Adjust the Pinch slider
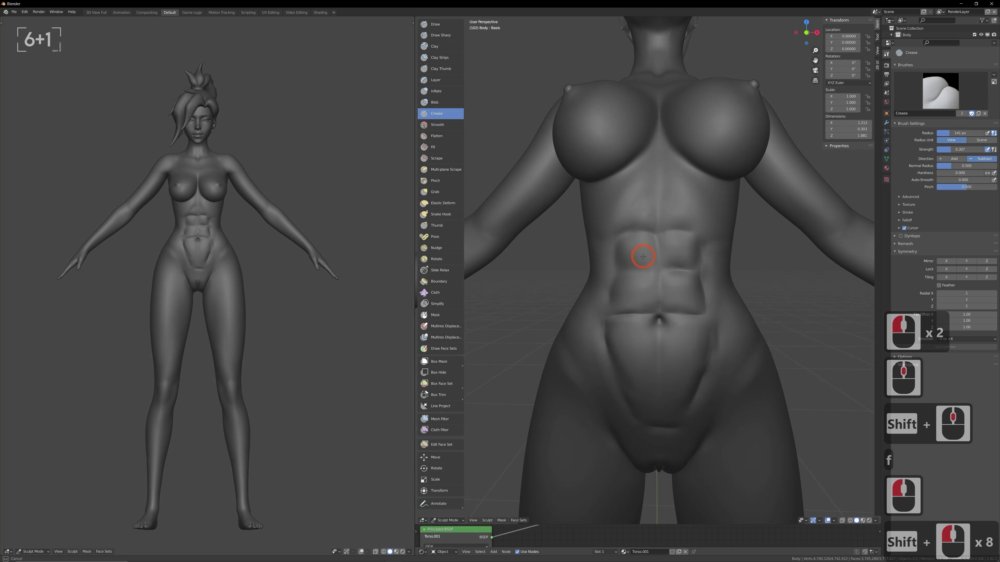The height and width of the screenshot is (562, 1000). pyautogui.click(x=966, y=187)
